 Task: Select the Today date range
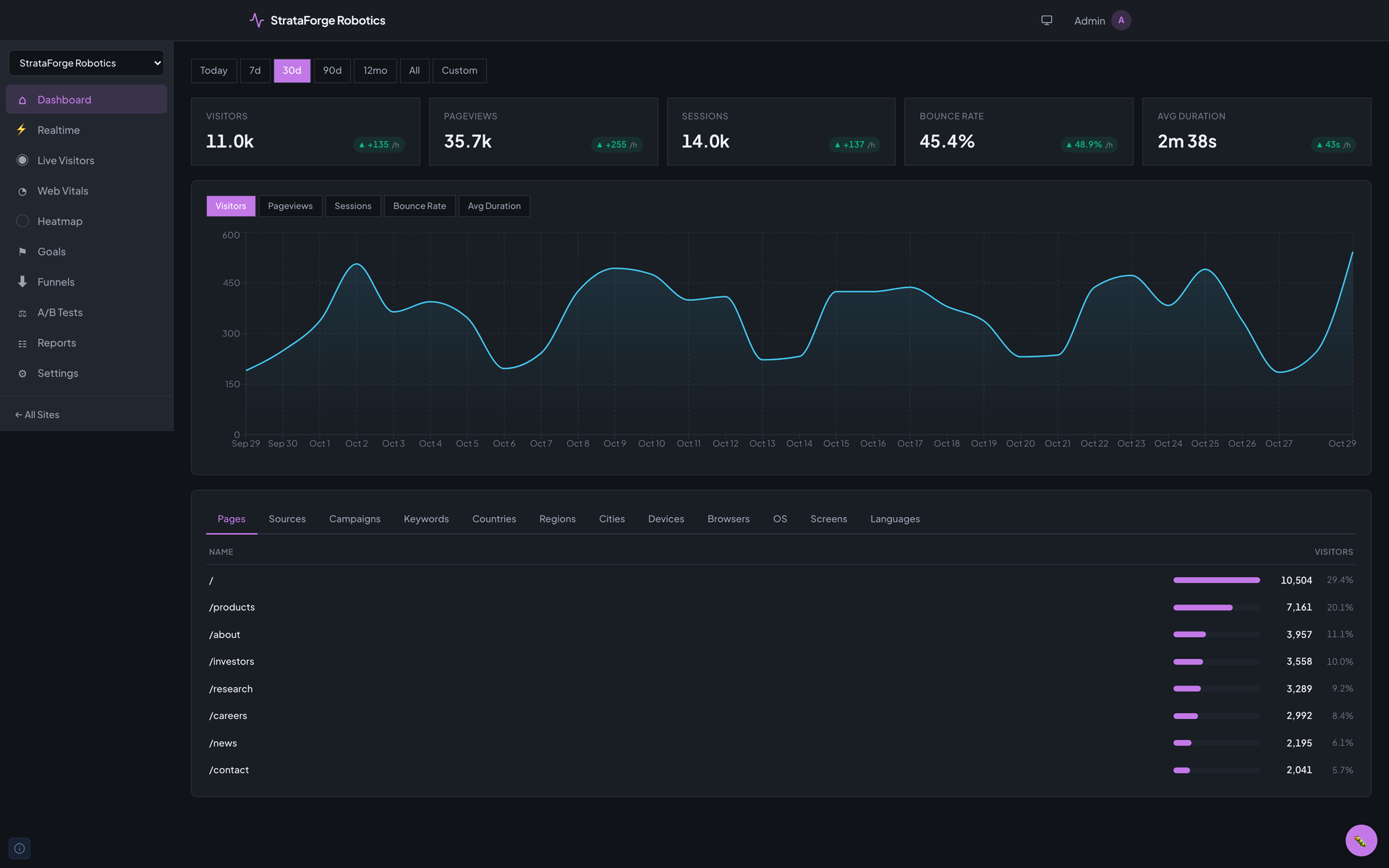pos(213,71)
